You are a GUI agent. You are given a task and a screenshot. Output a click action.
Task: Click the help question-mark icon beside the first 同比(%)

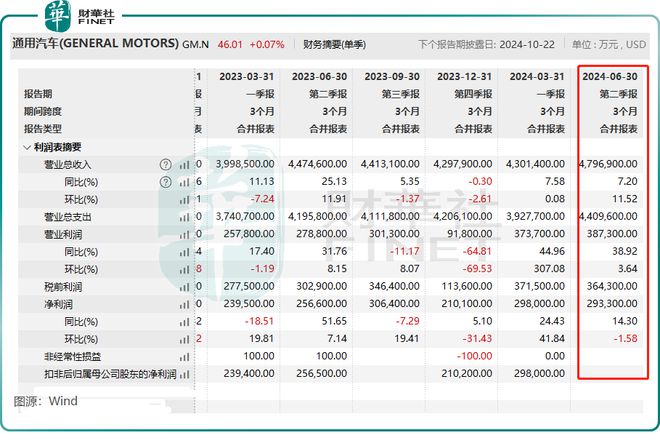tap(166, 182)
